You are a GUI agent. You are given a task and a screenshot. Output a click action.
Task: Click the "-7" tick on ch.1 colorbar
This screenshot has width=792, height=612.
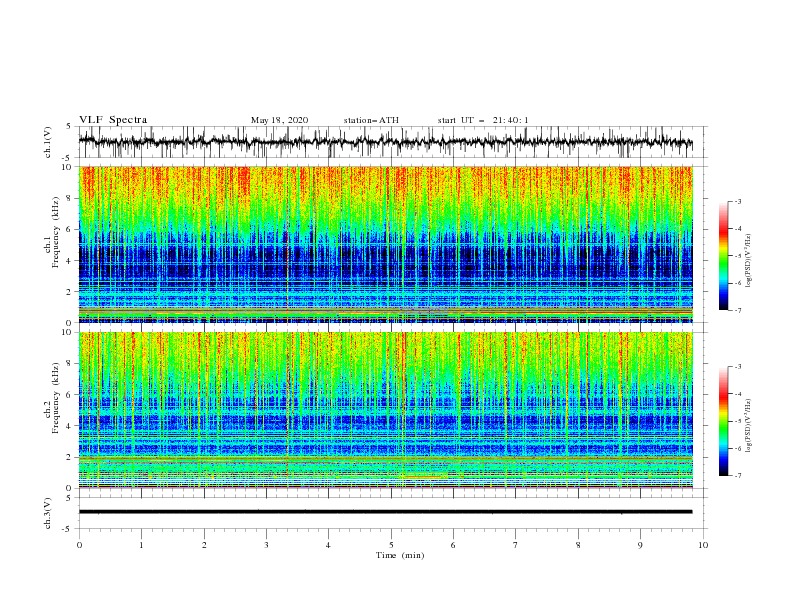[737, 311]
